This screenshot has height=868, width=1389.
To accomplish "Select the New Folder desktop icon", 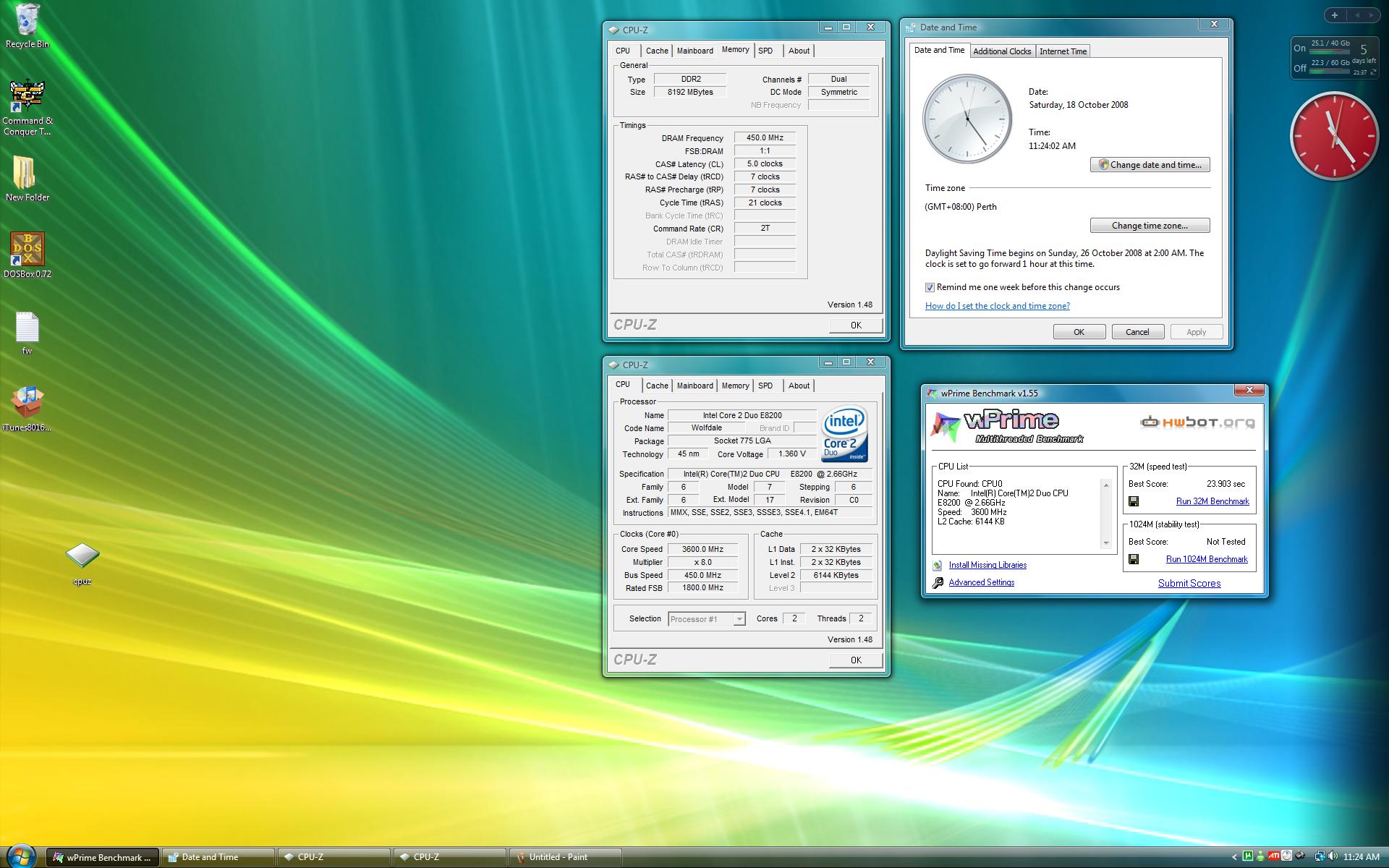I will click(27, 179).
